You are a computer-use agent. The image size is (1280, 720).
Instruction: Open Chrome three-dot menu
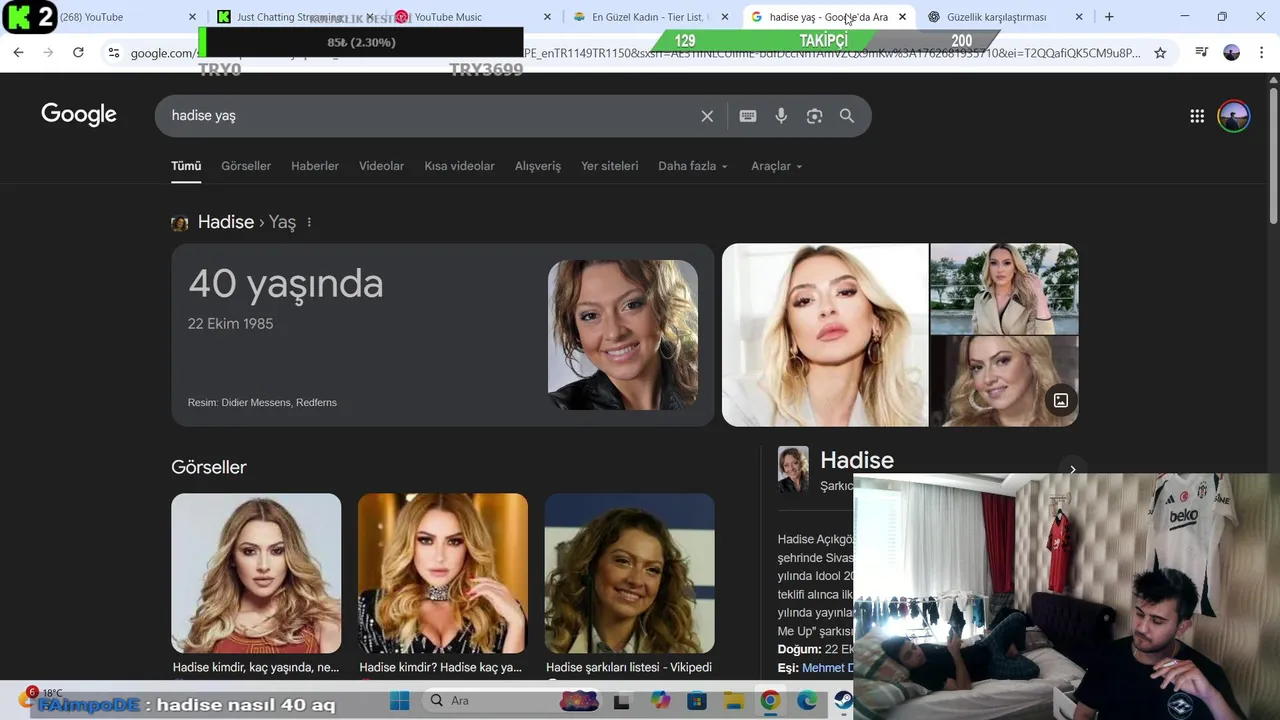click(x=1260, y=53)
